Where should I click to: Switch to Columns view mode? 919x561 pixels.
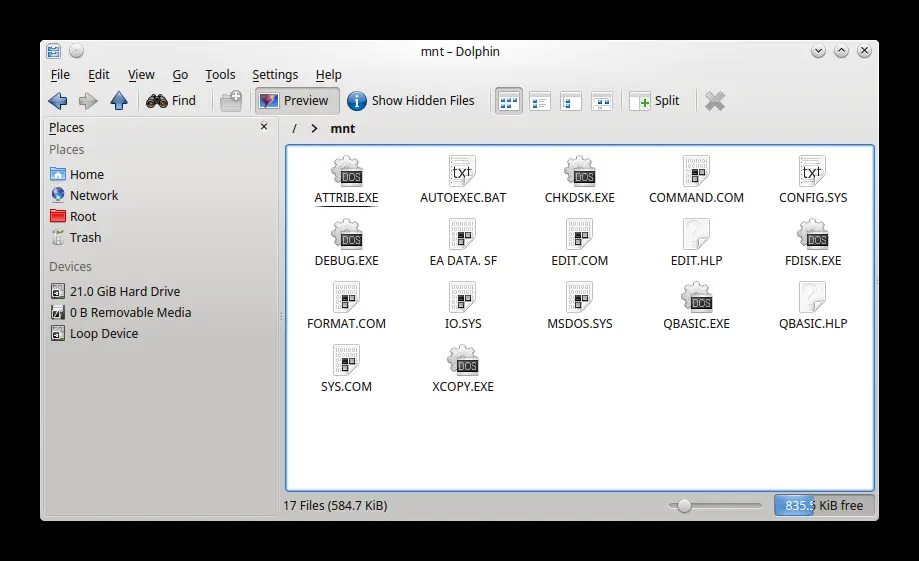point(571,101)
